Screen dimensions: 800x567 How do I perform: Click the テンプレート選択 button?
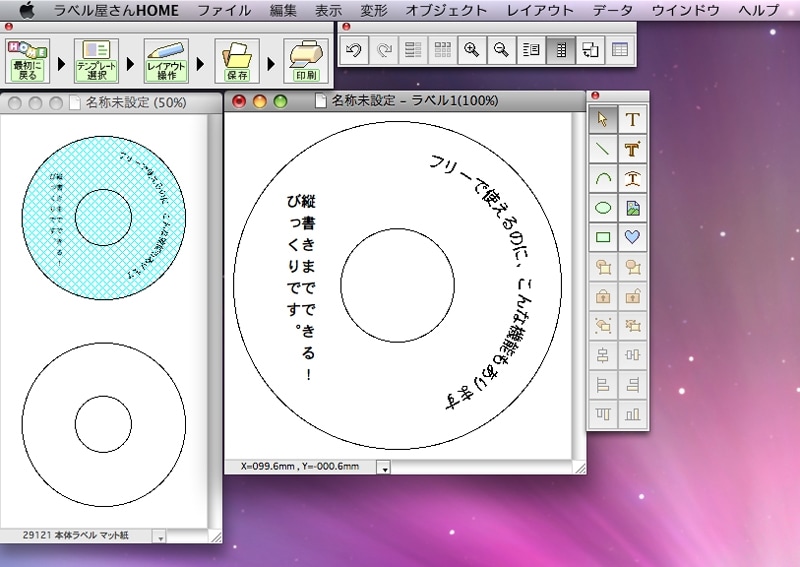[x=96, y=62]
